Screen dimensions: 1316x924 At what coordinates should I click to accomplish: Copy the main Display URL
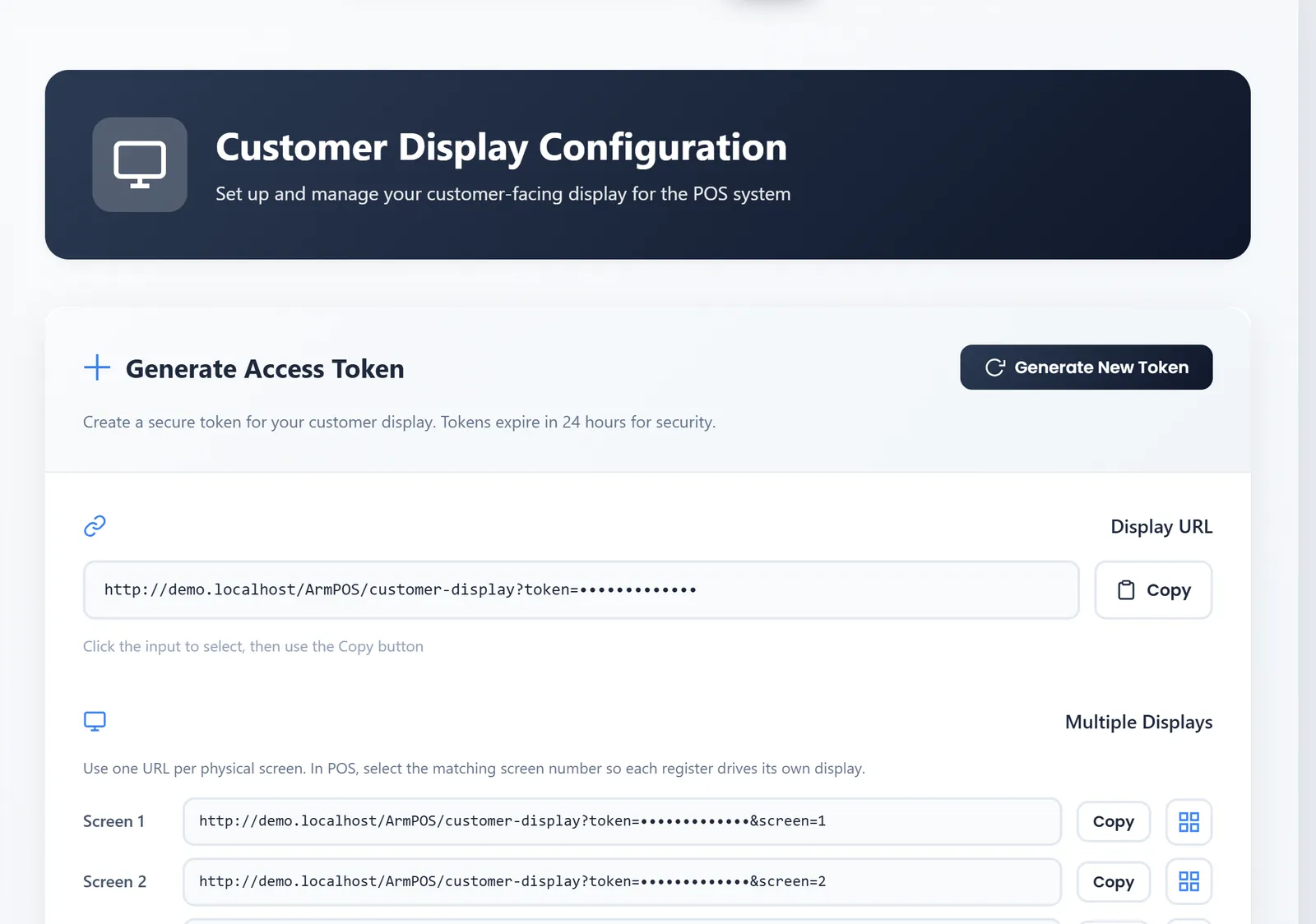click(1153, 589)
